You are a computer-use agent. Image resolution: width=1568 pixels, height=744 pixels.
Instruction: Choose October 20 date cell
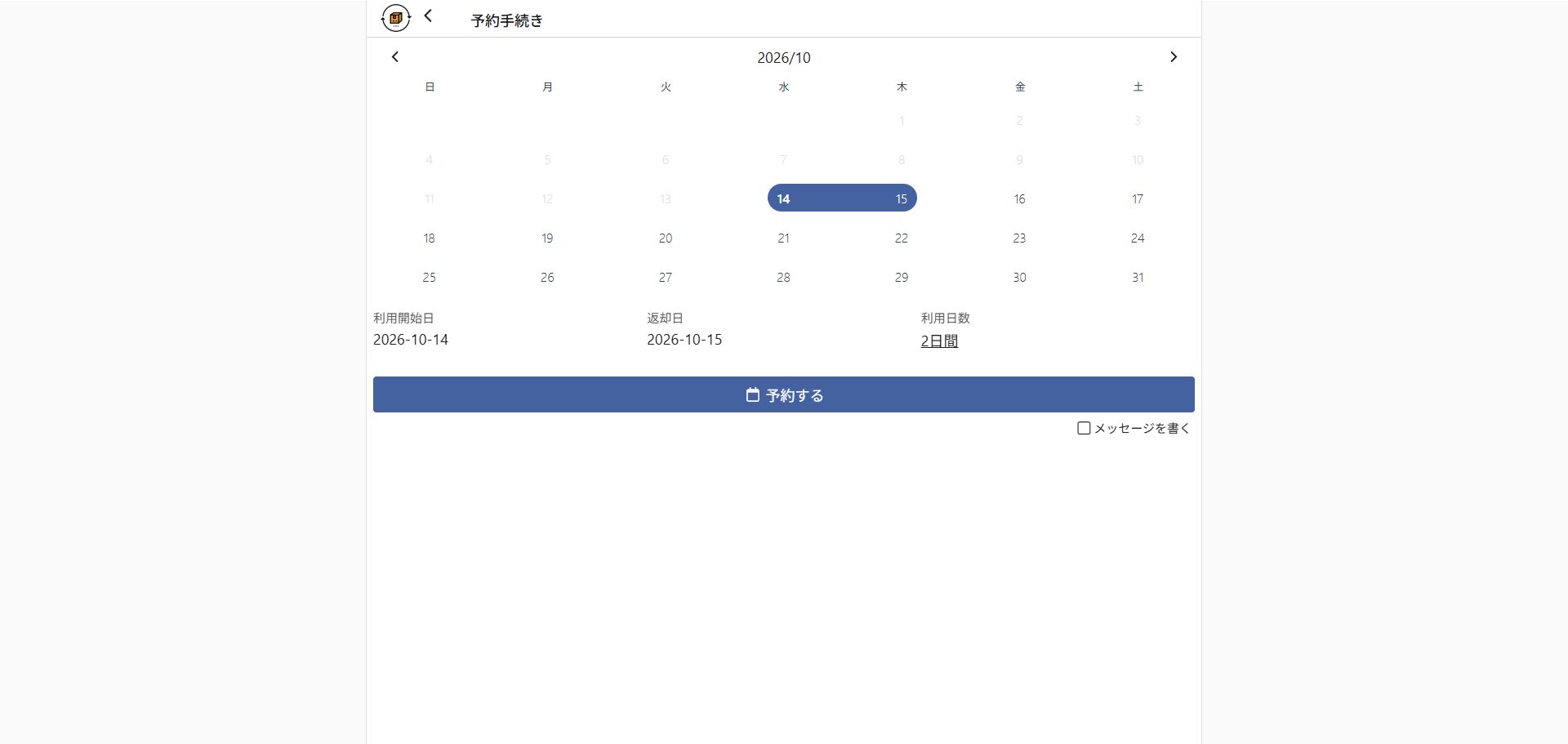(666, 238)
